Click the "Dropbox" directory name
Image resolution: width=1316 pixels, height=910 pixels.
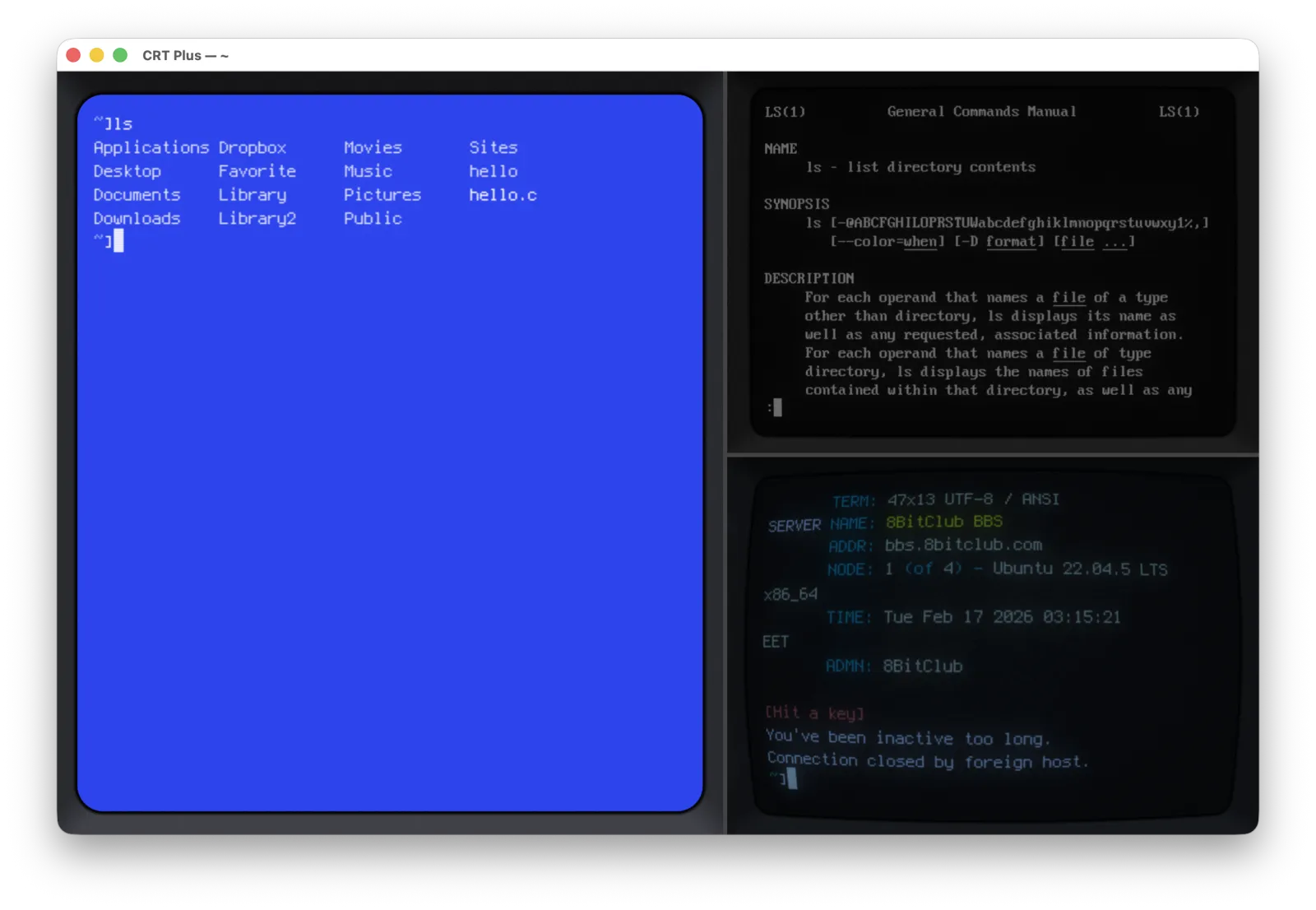[252, 148]
